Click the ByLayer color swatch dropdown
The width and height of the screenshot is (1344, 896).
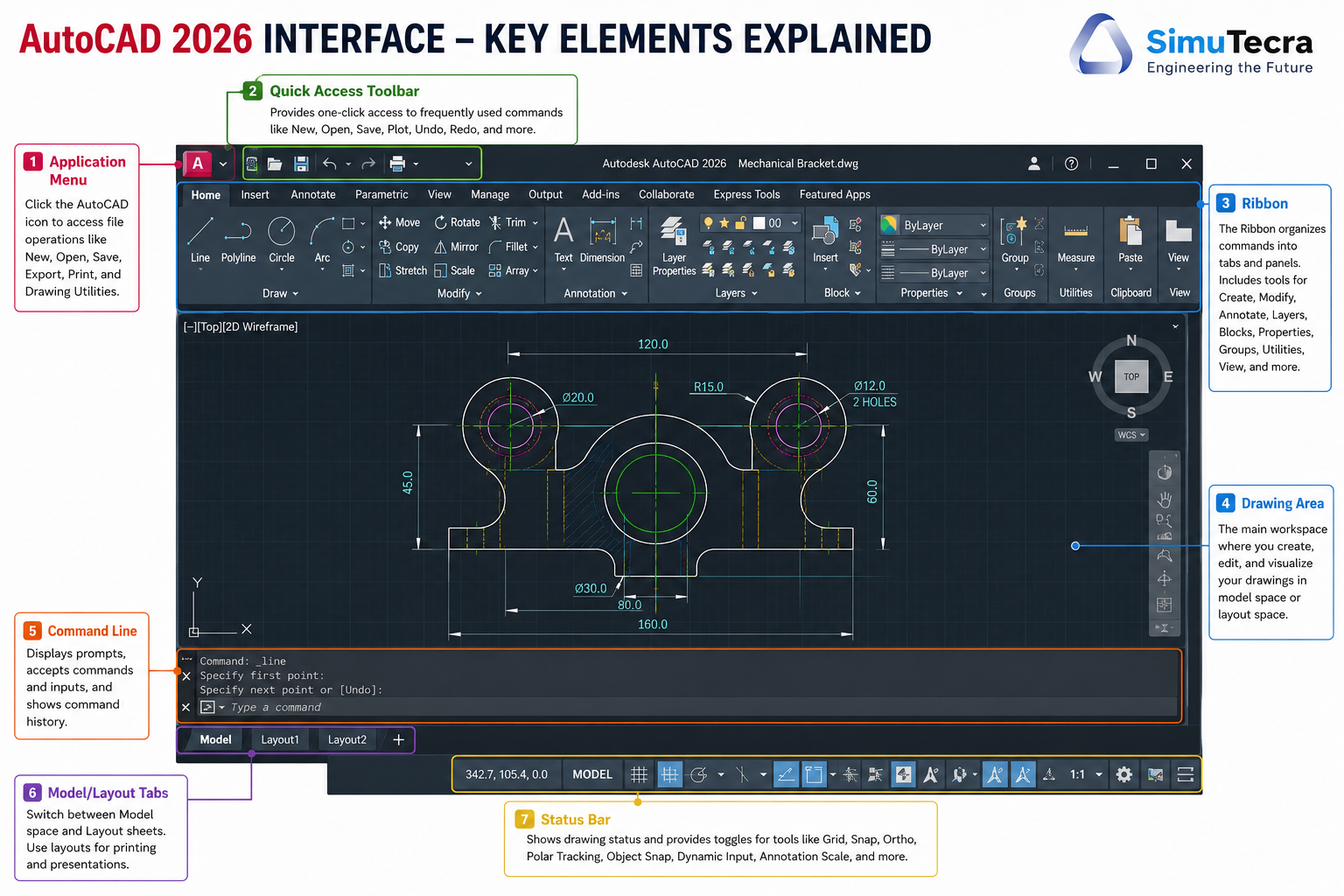pos(934,225)
